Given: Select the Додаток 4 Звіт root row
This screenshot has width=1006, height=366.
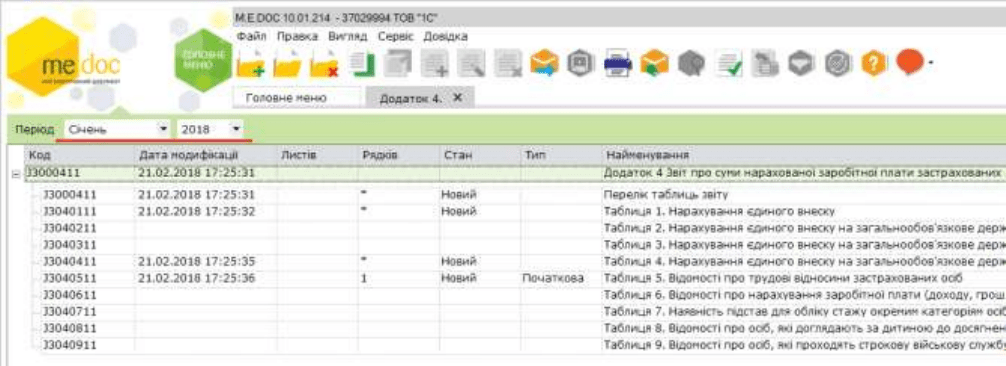Looking at the screenshot, I should [515, 173].
